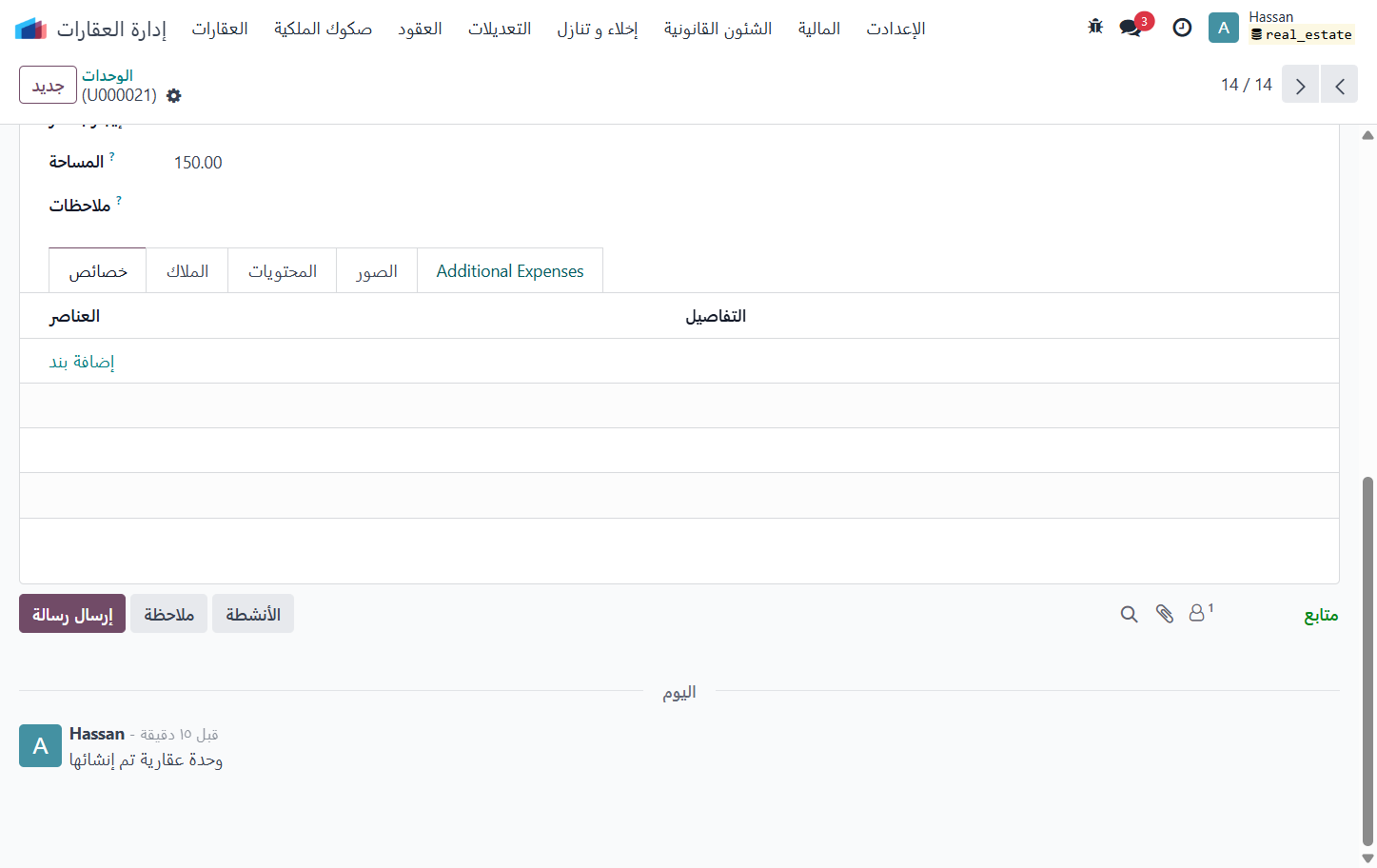This screenshot has width=1377, height=868.
Task: Switch to the الصور tab
Action: point(377,271)
